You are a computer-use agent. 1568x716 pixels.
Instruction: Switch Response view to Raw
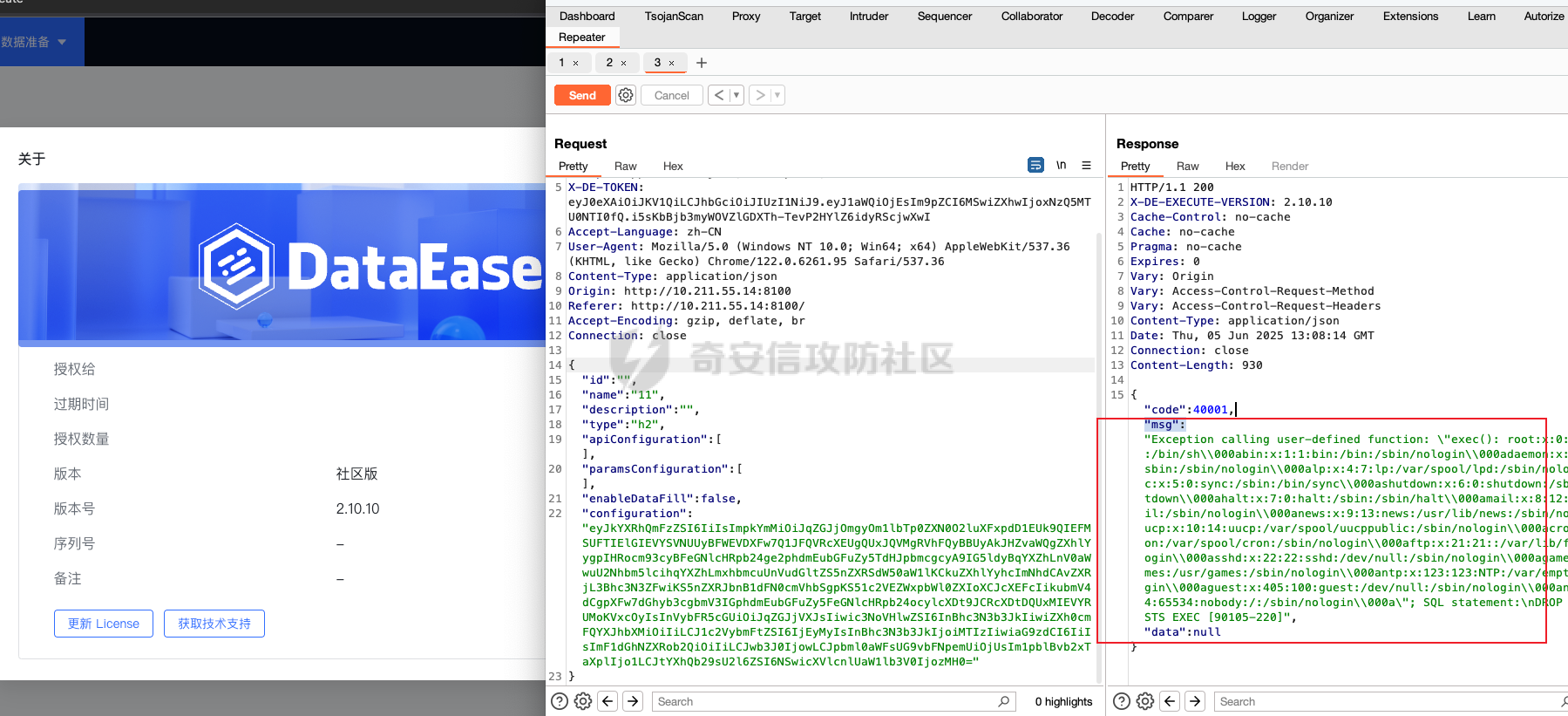pos(1187,166)
